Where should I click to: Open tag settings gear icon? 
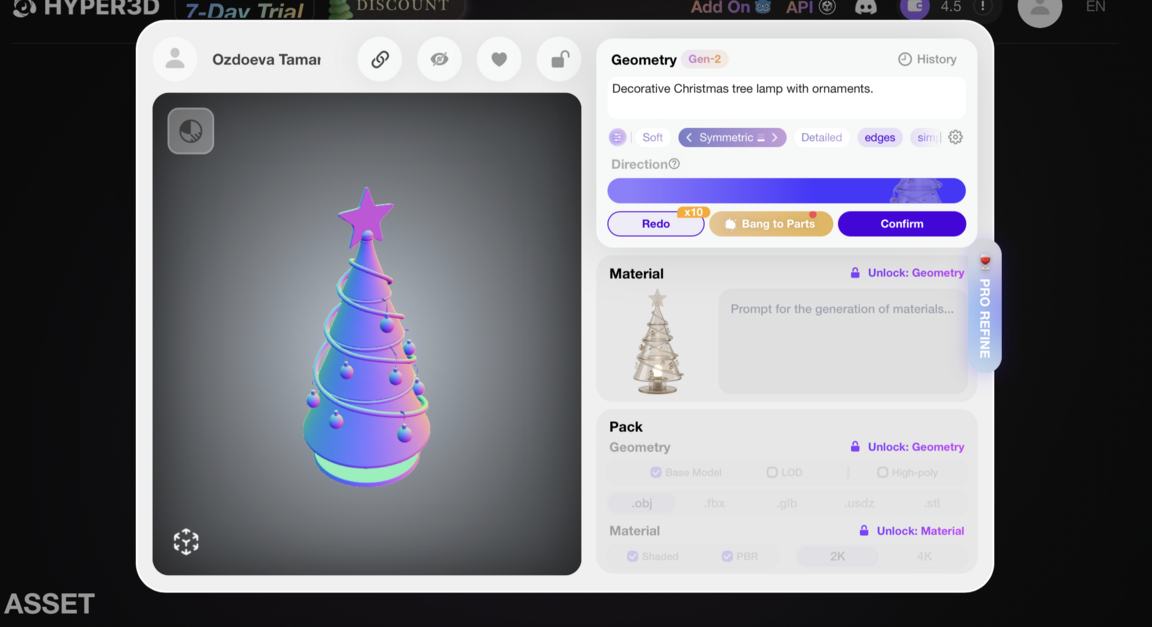(955, 137)
